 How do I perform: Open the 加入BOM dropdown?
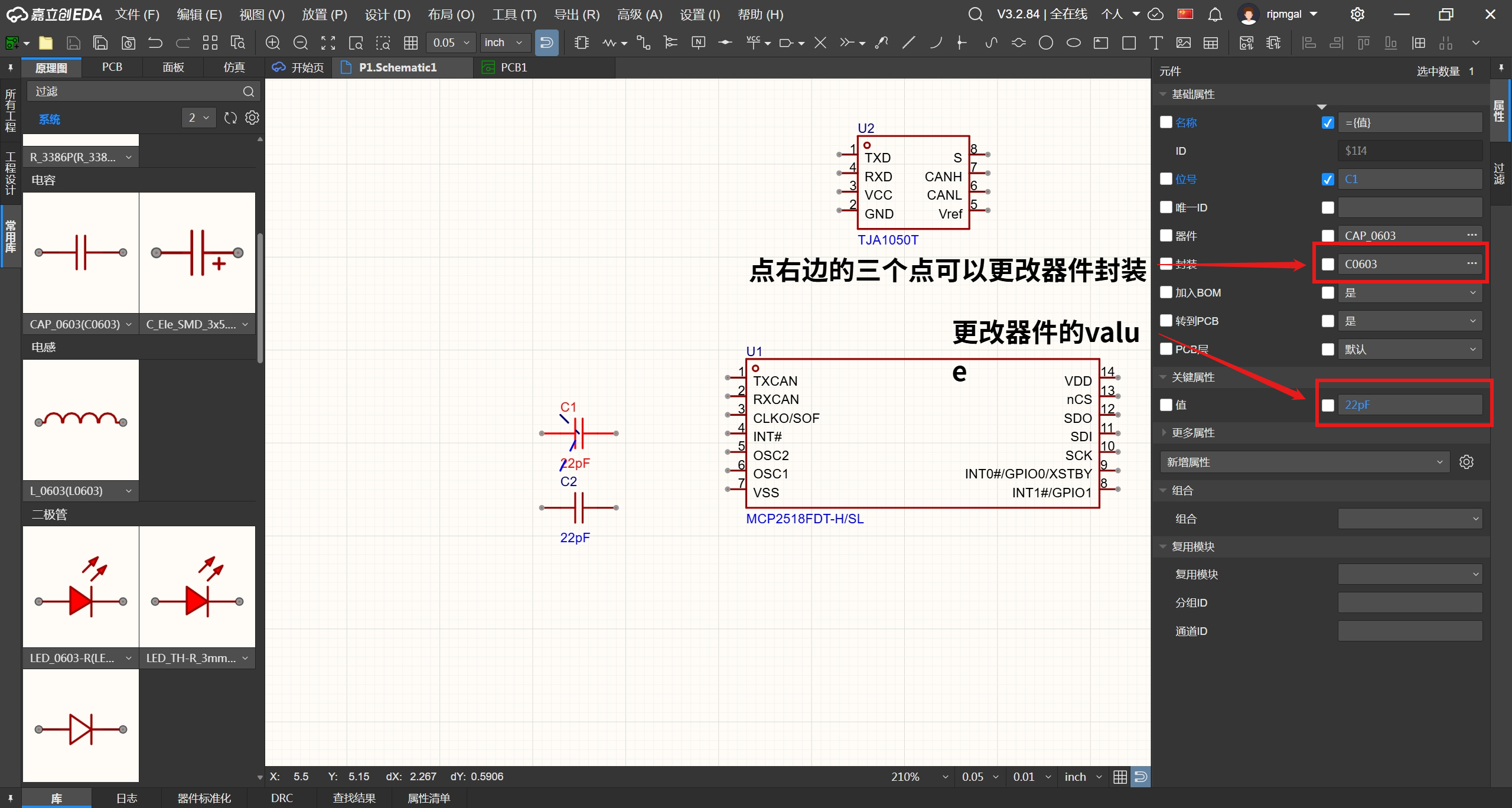click(1409, 292)
